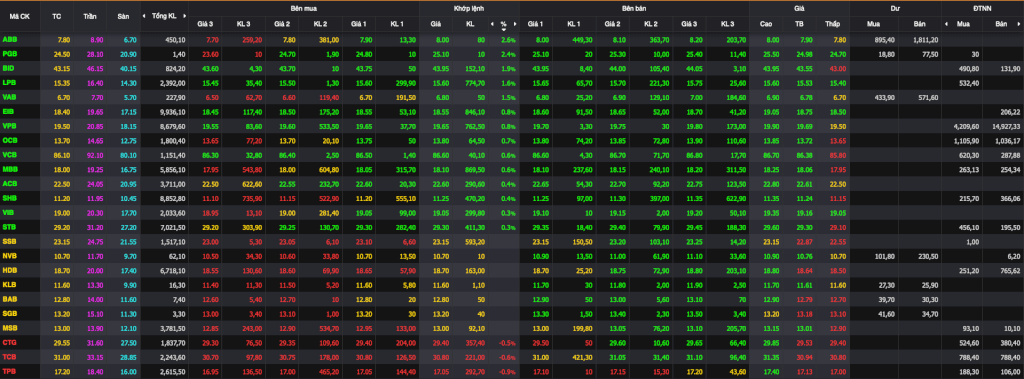The width and height of the screenshot is (1024, 379).
Task: Click the ĐTNN group header
Action: click(x=982, y=9)
